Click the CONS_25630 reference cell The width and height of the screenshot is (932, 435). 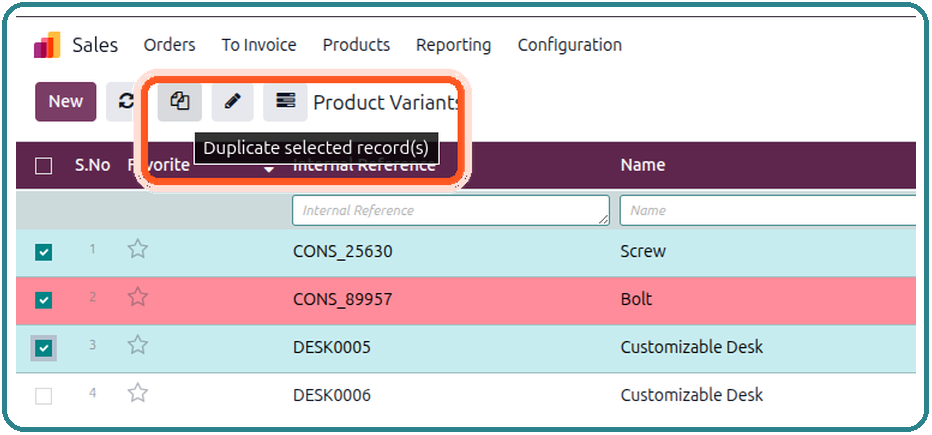[343, 252]
